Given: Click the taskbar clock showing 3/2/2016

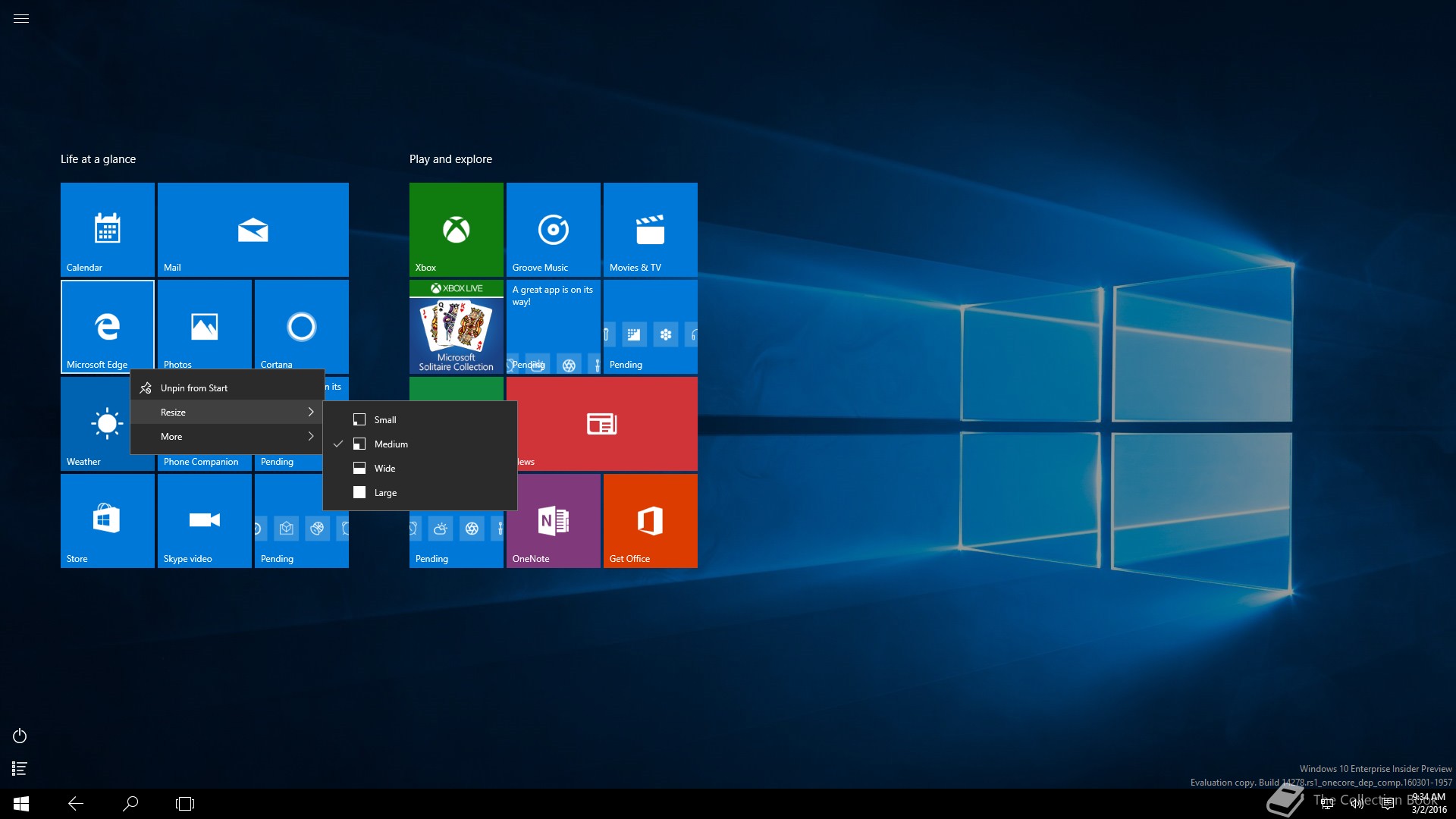Looking at the screenshot, I should click(1429, 804).
